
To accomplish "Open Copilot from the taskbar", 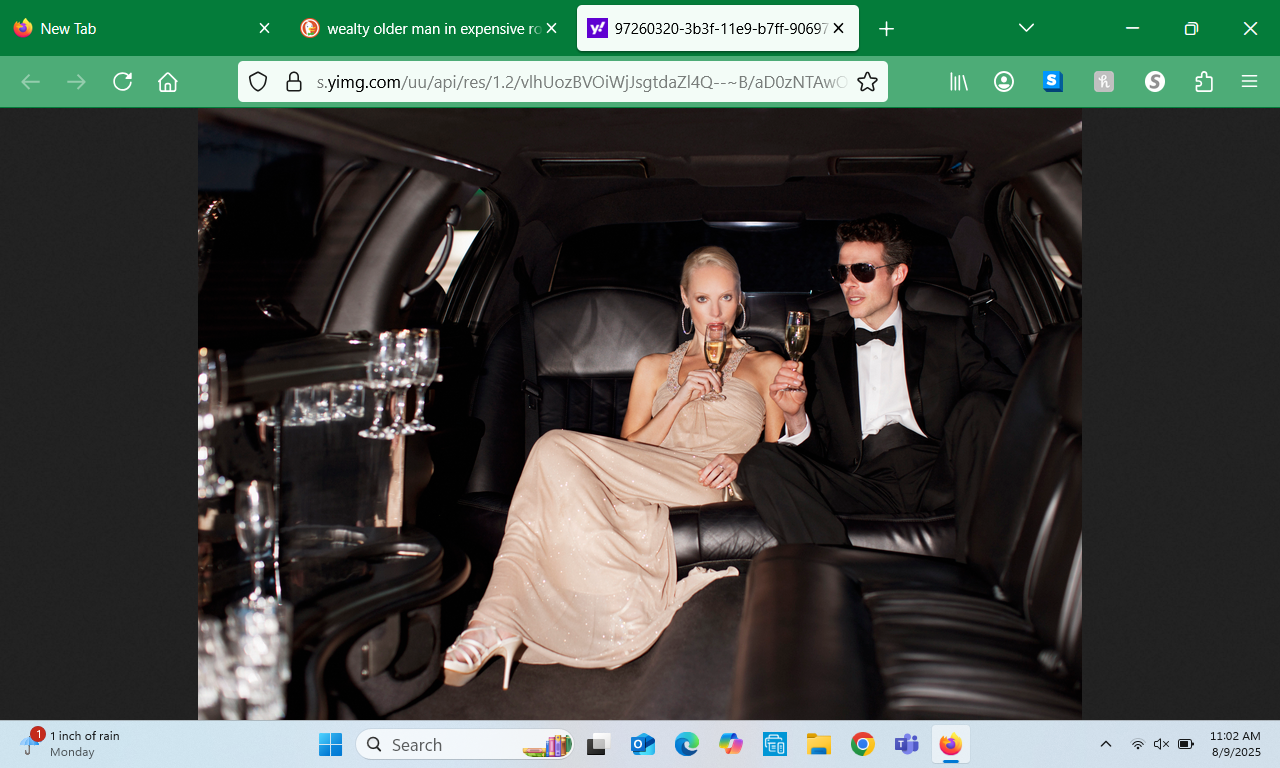I will (731, 745).
